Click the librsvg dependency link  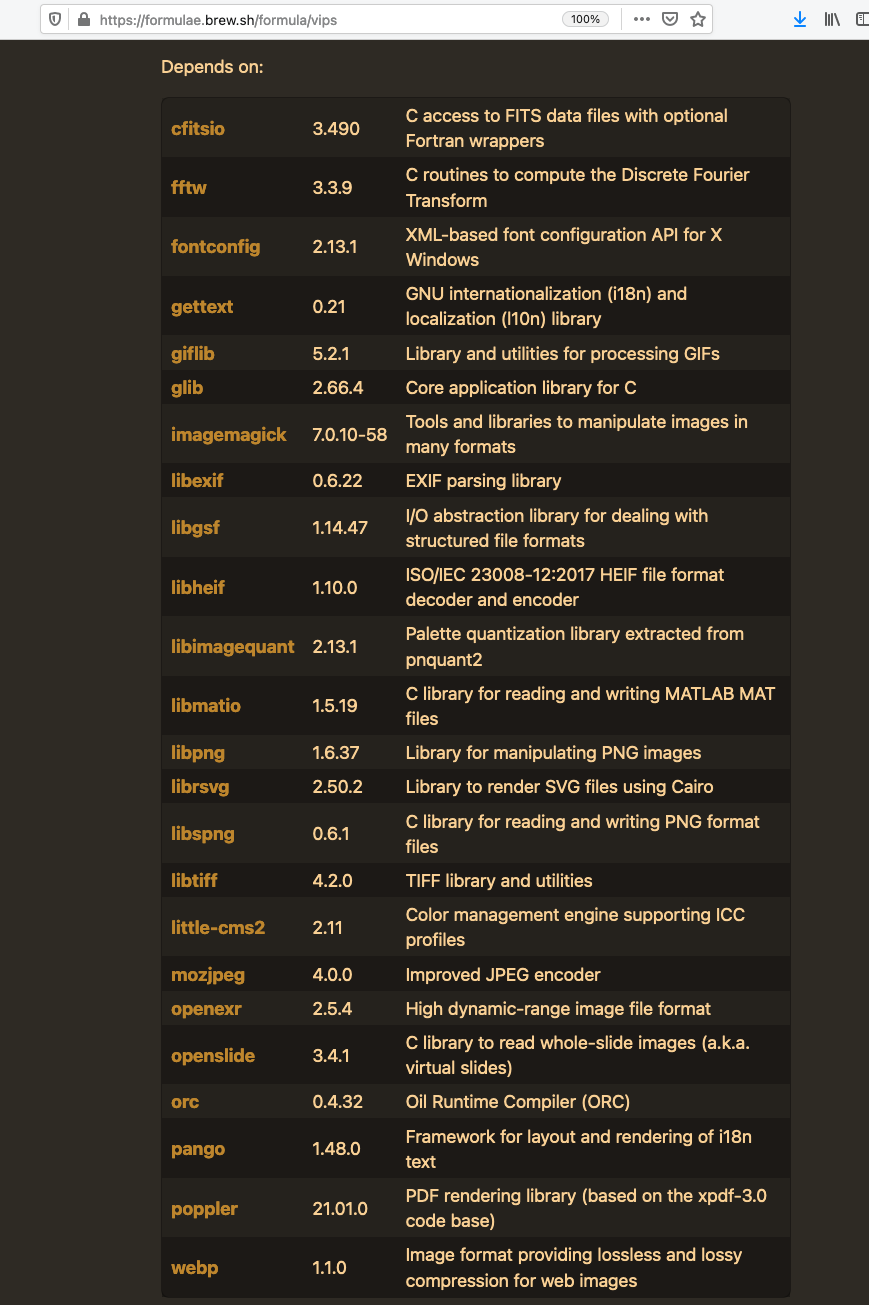coord(199,786)
